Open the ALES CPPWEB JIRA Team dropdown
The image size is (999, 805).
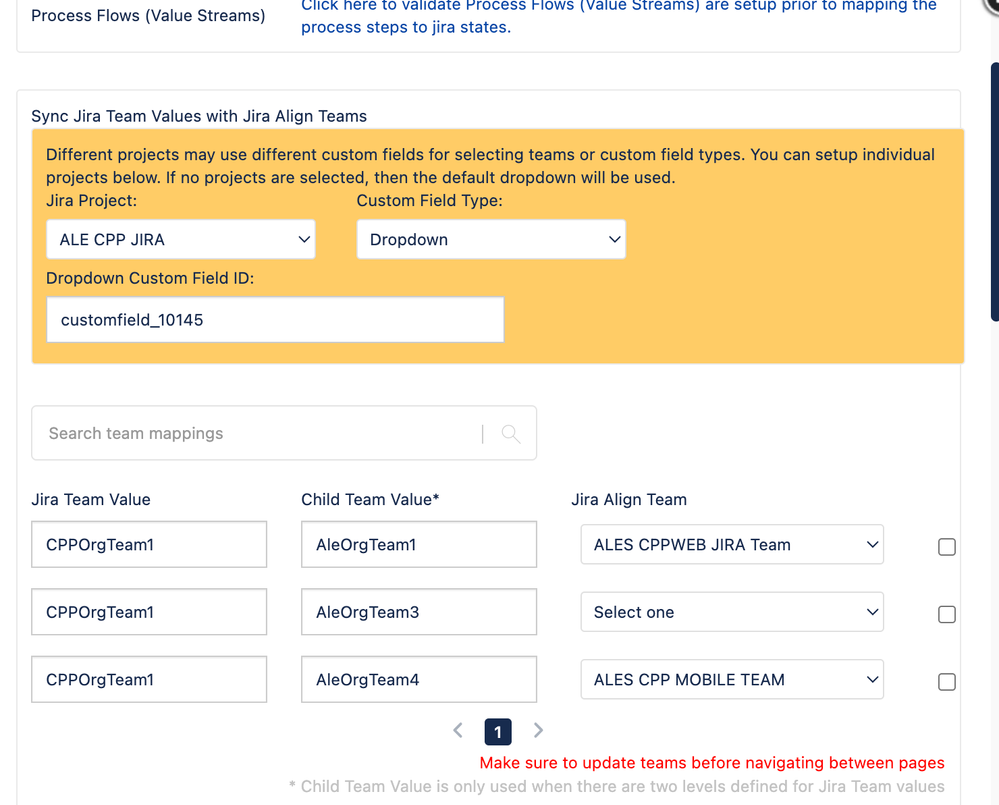(x=732, y=545)
